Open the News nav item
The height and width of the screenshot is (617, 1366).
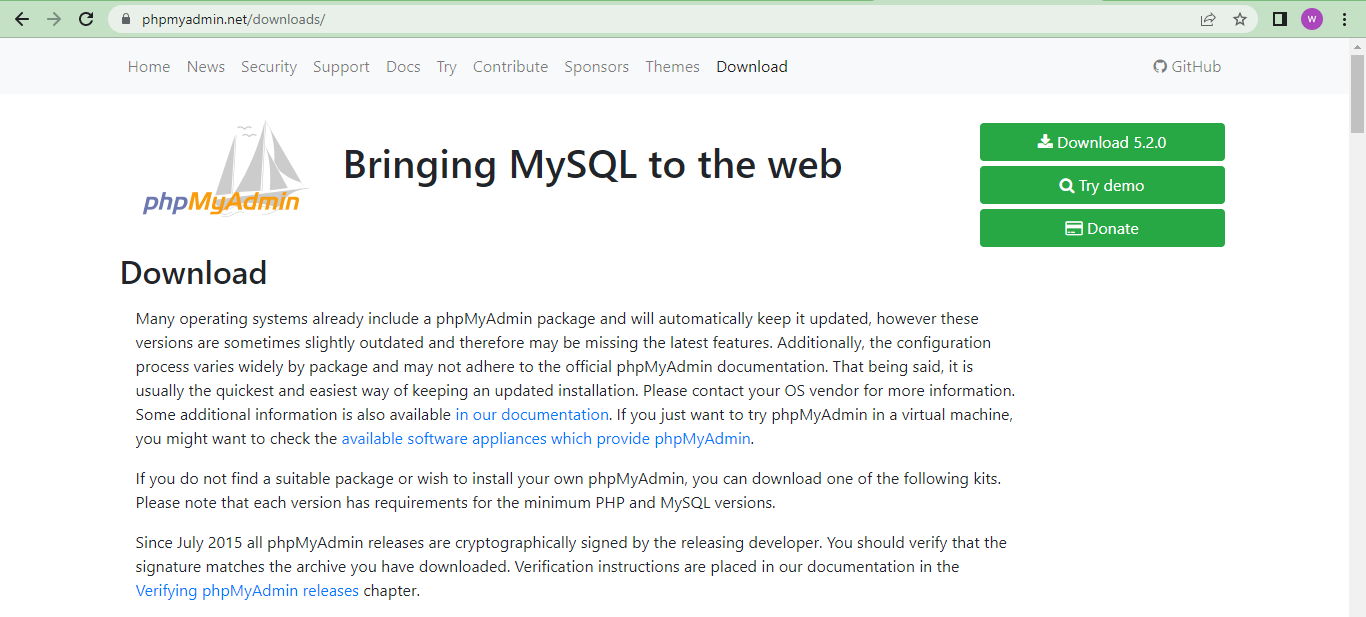pos(206,67)
